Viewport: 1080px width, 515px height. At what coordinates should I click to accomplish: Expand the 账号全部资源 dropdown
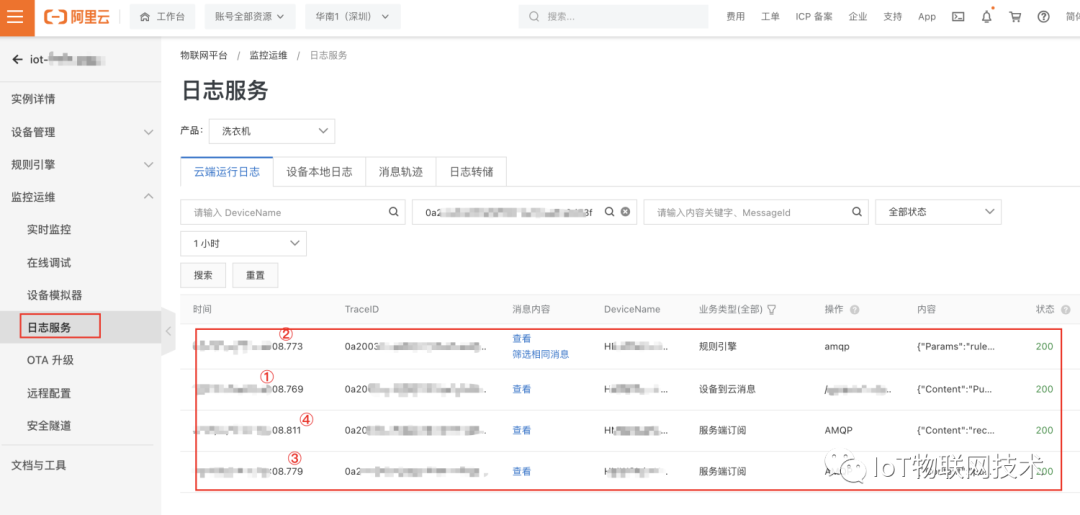pyautogui.click(x=249, y=17)
